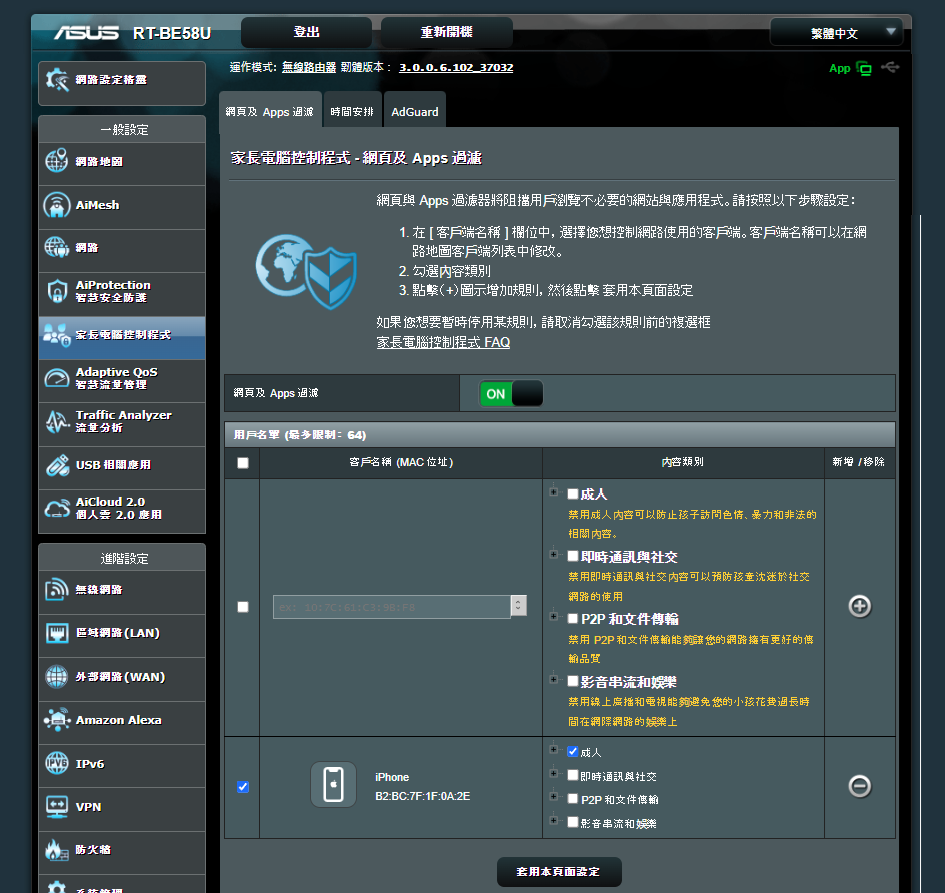Click 套用本頁面設定 to apply settings
Viewport: 945px width, 893px height.
pyautogui.click(x=559, y=871)
